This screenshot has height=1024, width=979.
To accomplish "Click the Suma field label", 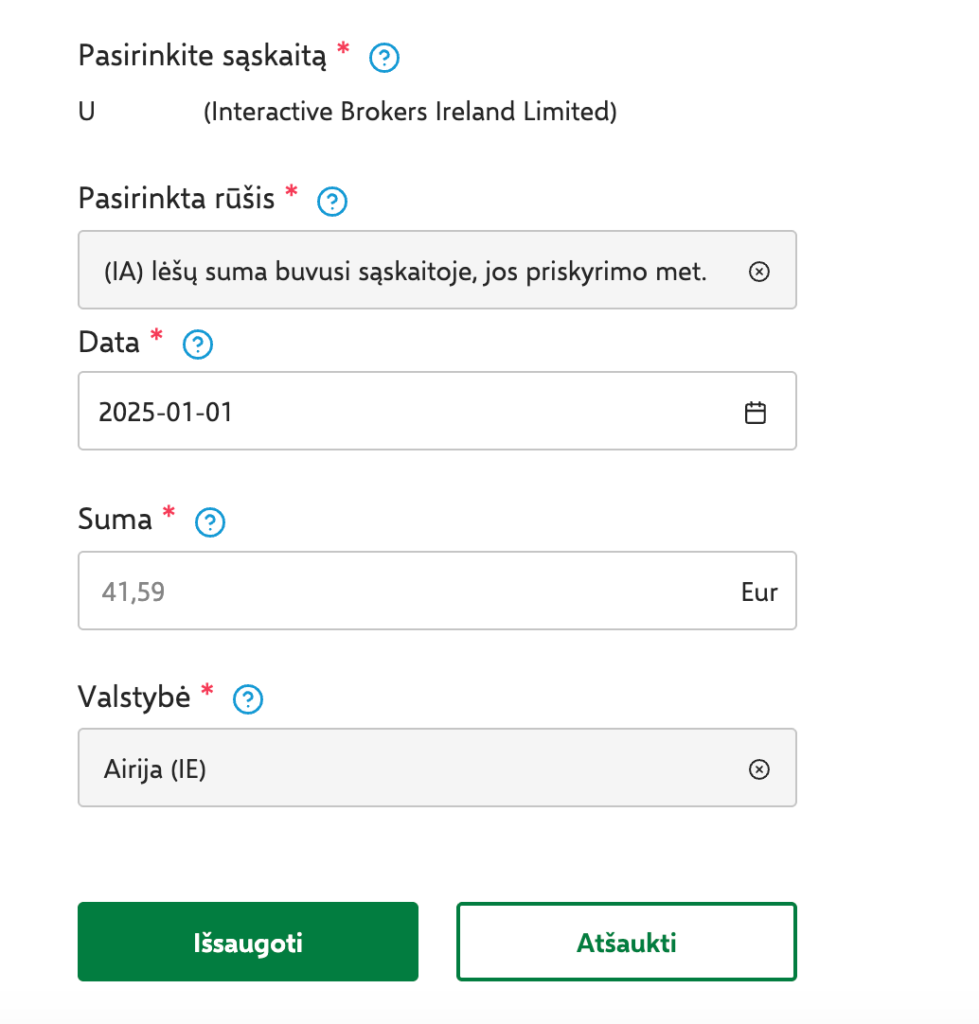I will click(x=115, y=519).
